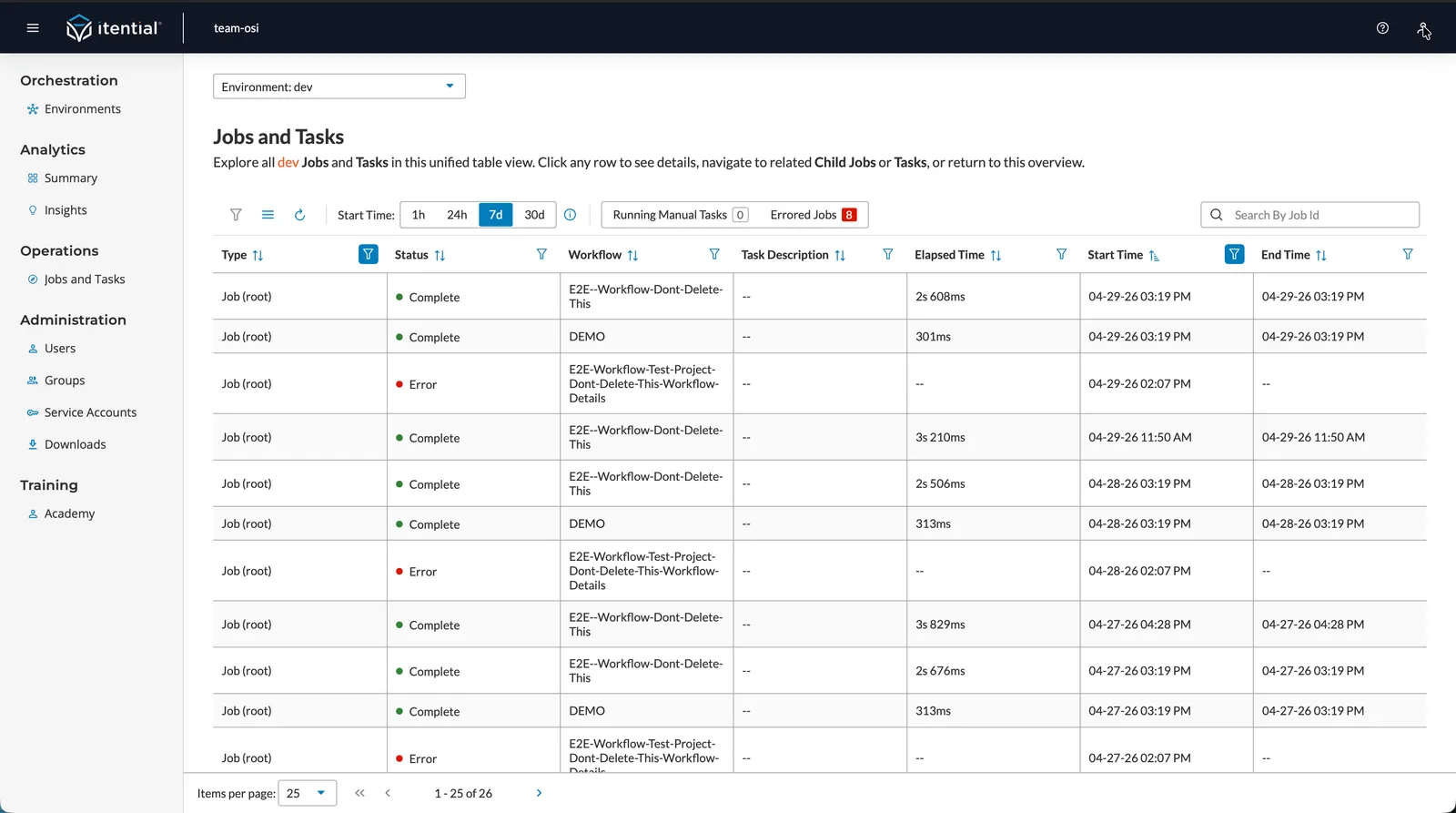The width and height of the screenshot is (1456, 813).
Task: Go to first page double chevron
Action: point(359,793)
